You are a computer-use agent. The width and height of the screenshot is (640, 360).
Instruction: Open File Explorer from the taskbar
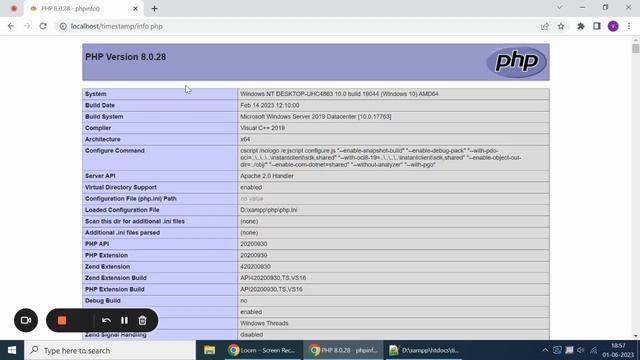[210, 350]
